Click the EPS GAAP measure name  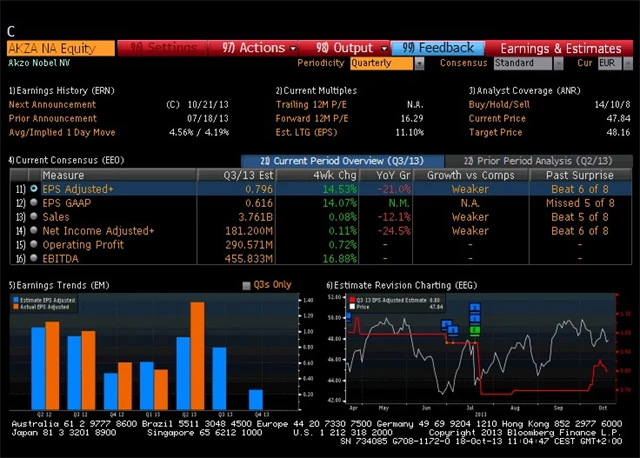(x=67, y=203)
